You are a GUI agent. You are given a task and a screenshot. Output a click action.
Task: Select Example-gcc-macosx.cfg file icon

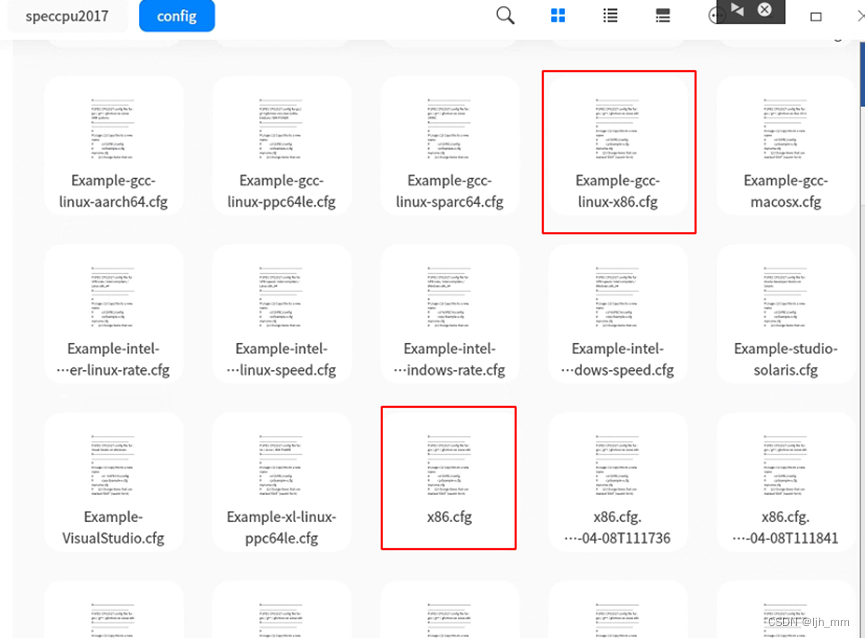(786, 130)
